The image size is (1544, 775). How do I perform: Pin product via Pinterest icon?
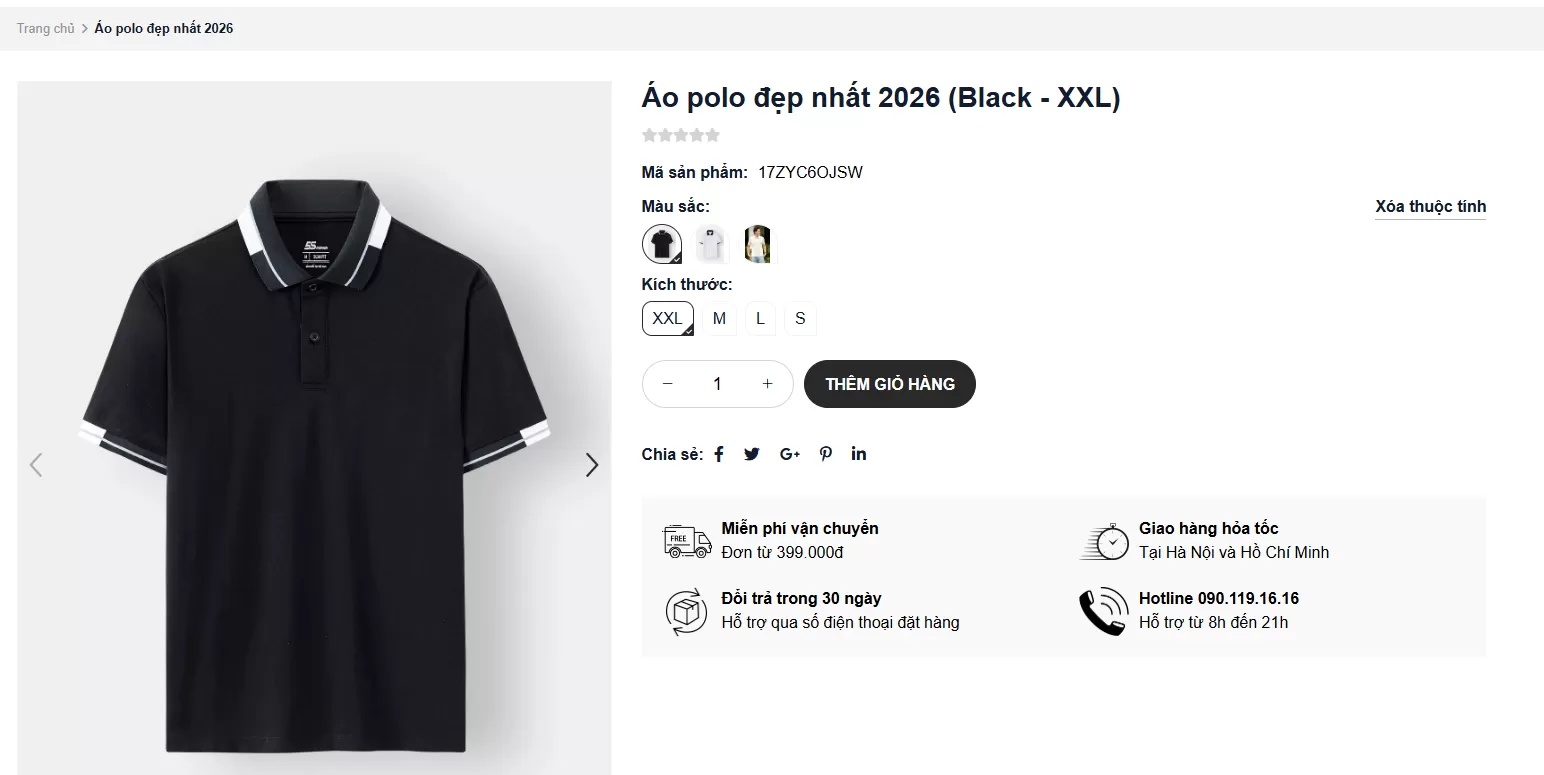tap(826, 454)
